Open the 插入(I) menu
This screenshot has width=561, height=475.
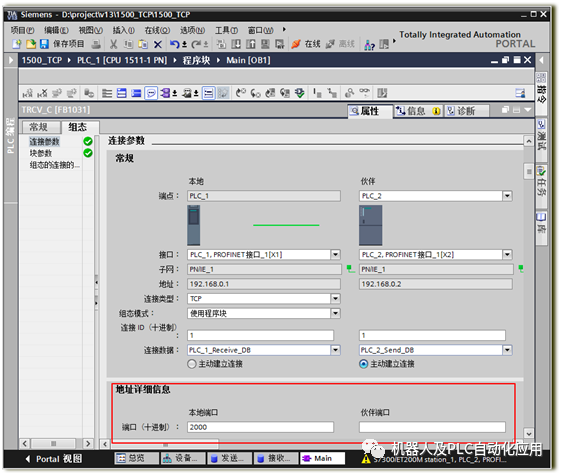[124, 31]
